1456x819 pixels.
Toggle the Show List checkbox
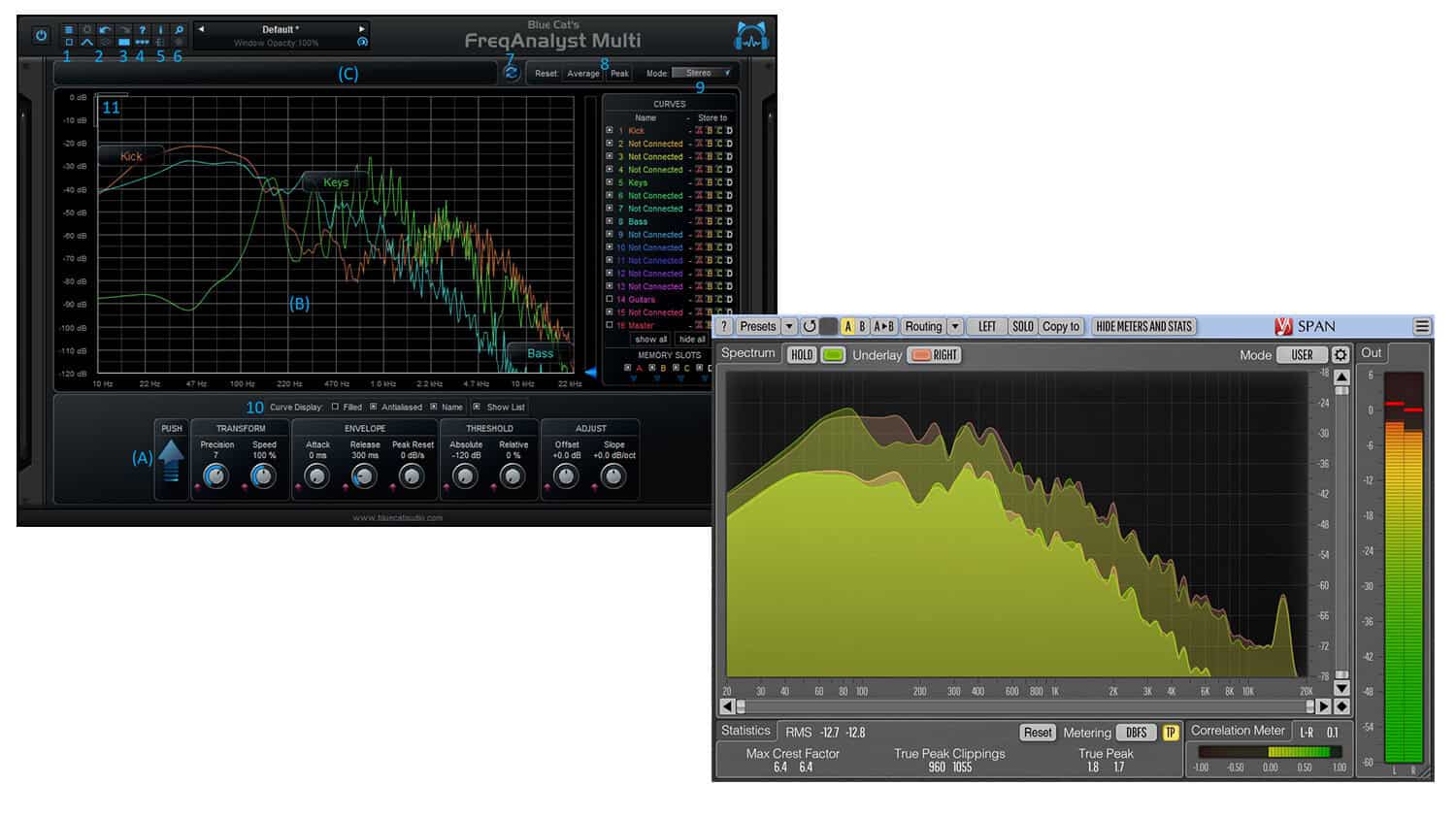click(x=477, y=407)
